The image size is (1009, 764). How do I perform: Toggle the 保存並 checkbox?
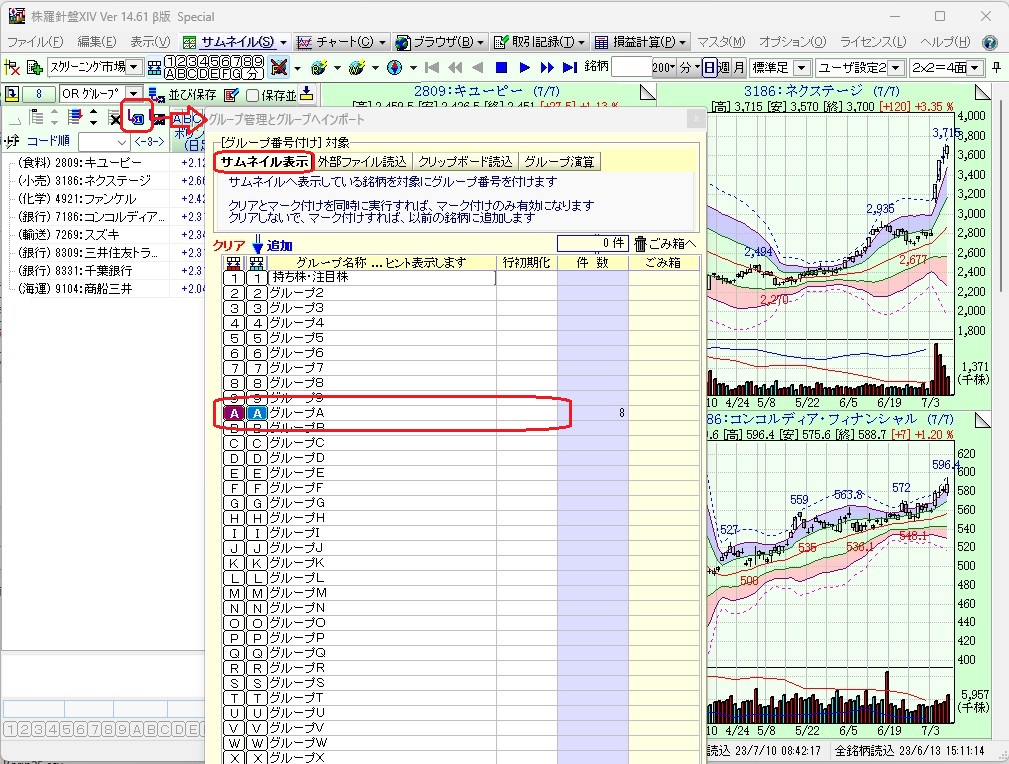click(x=253, y=95)
